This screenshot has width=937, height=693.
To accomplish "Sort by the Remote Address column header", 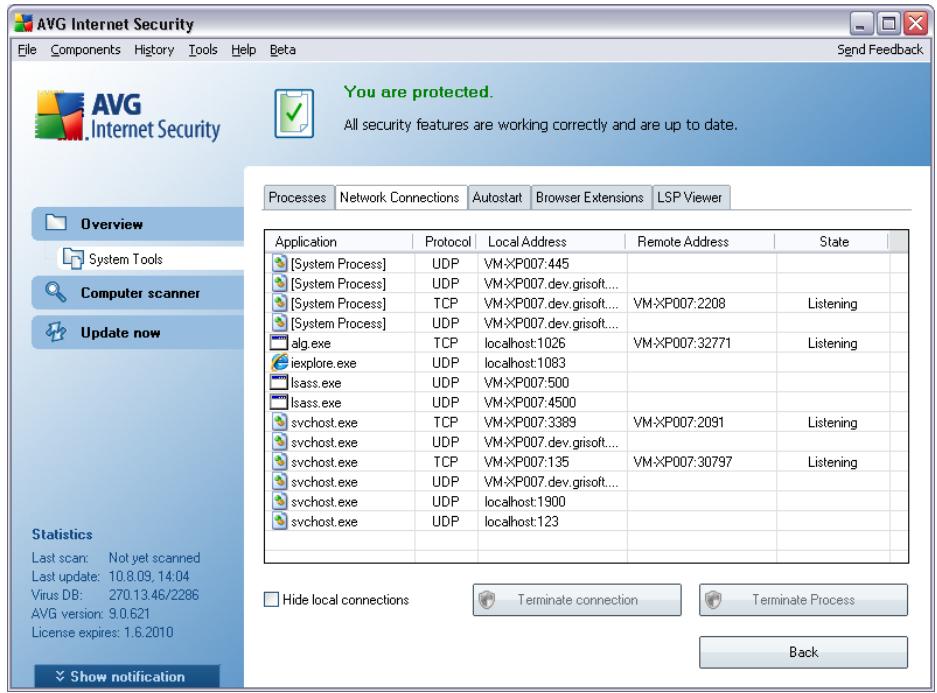I will [x=700, y=241].
